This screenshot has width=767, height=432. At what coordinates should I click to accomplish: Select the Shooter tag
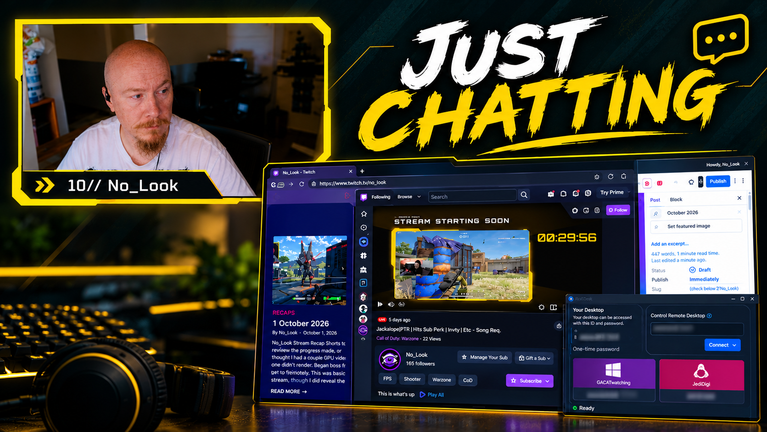[x=412, y=379]
